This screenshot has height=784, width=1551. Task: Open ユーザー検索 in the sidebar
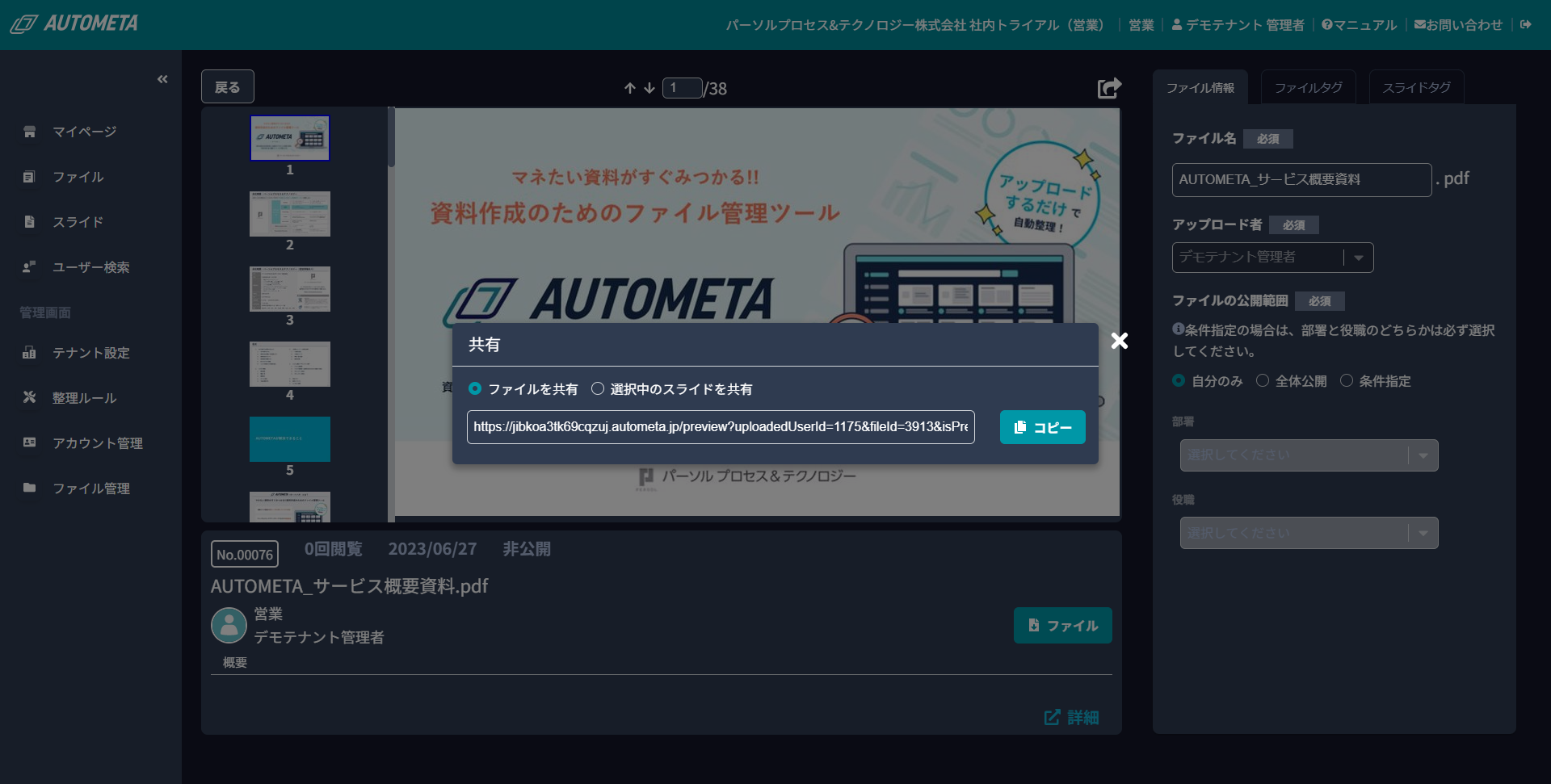tap(90, 267)
